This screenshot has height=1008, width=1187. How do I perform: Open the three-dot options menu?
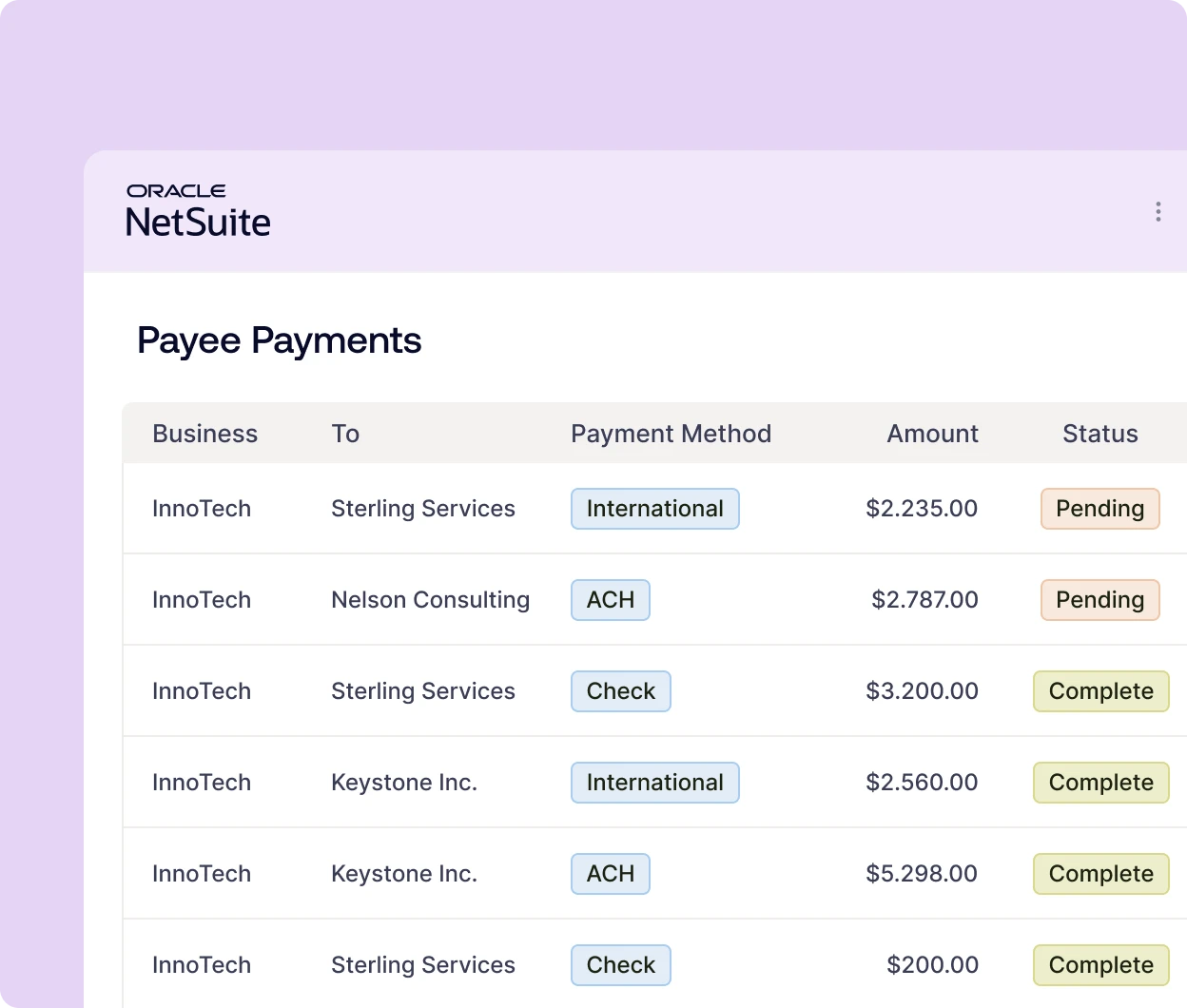(1158, 211)
